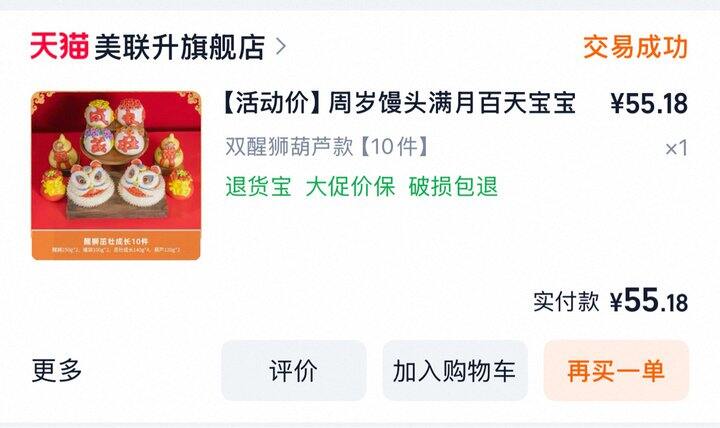This screenshot has height=428, width=720.
Task: Click the orange 再买一单 button
Action: (x=616, y=371)
